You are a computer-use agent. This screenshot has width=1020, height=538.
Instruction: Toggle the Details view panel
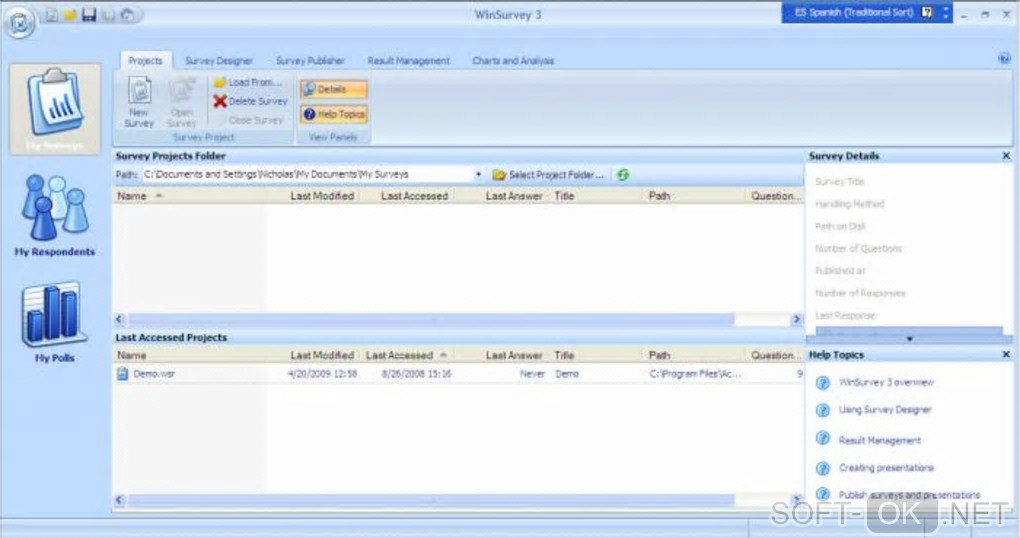[x=334, y=89]
